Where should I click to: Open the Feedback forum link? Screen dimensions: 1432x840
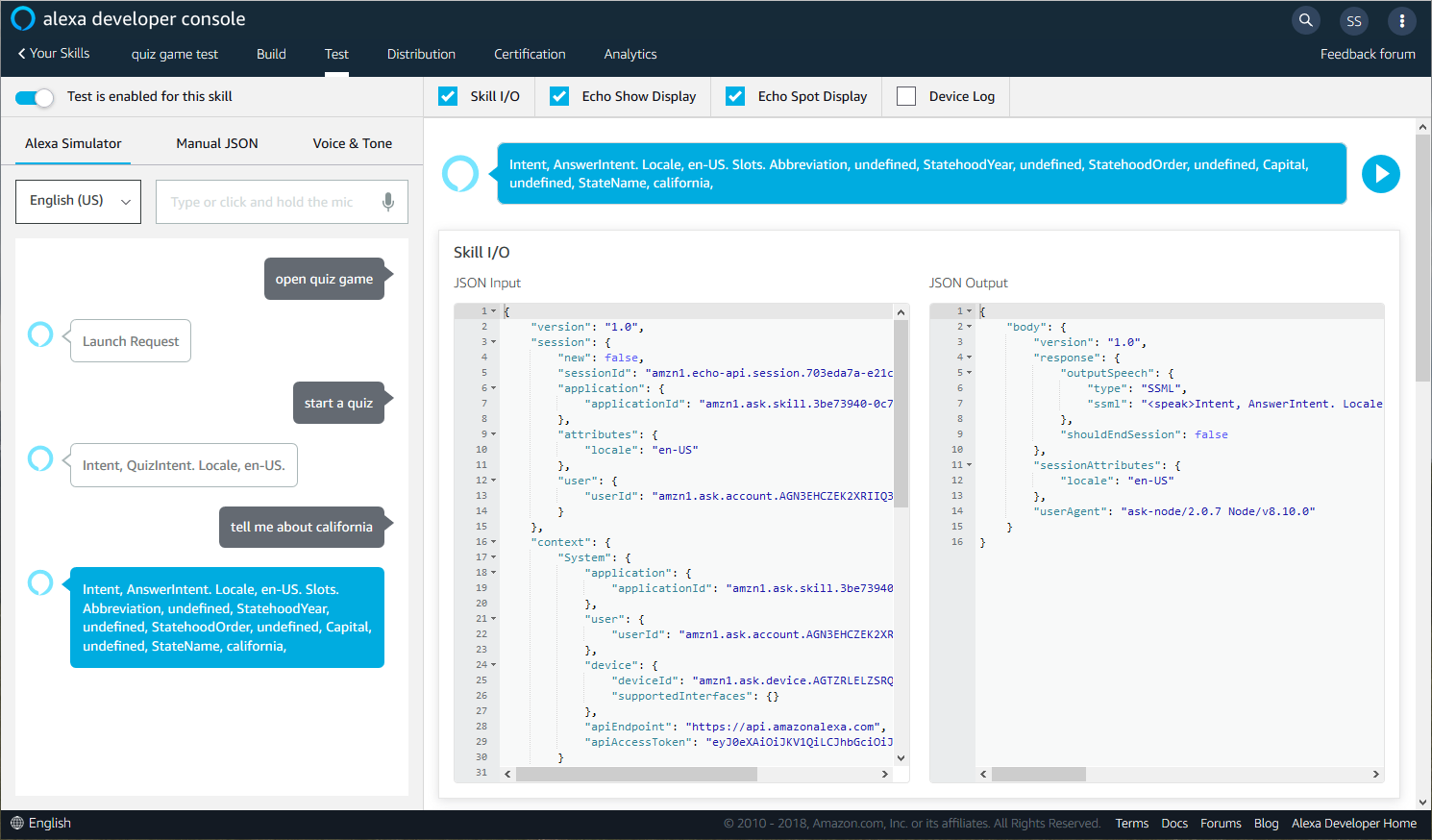tap(1368, 54)
